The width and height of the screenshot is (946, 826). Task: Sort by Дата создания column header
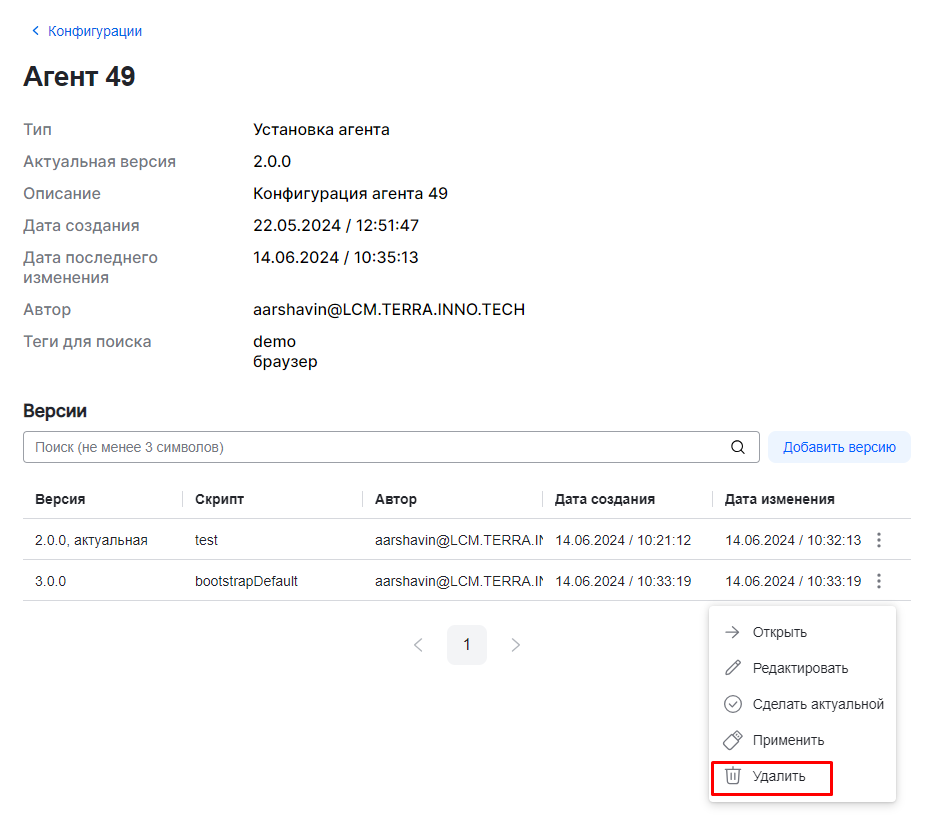(x=605, y=499)
